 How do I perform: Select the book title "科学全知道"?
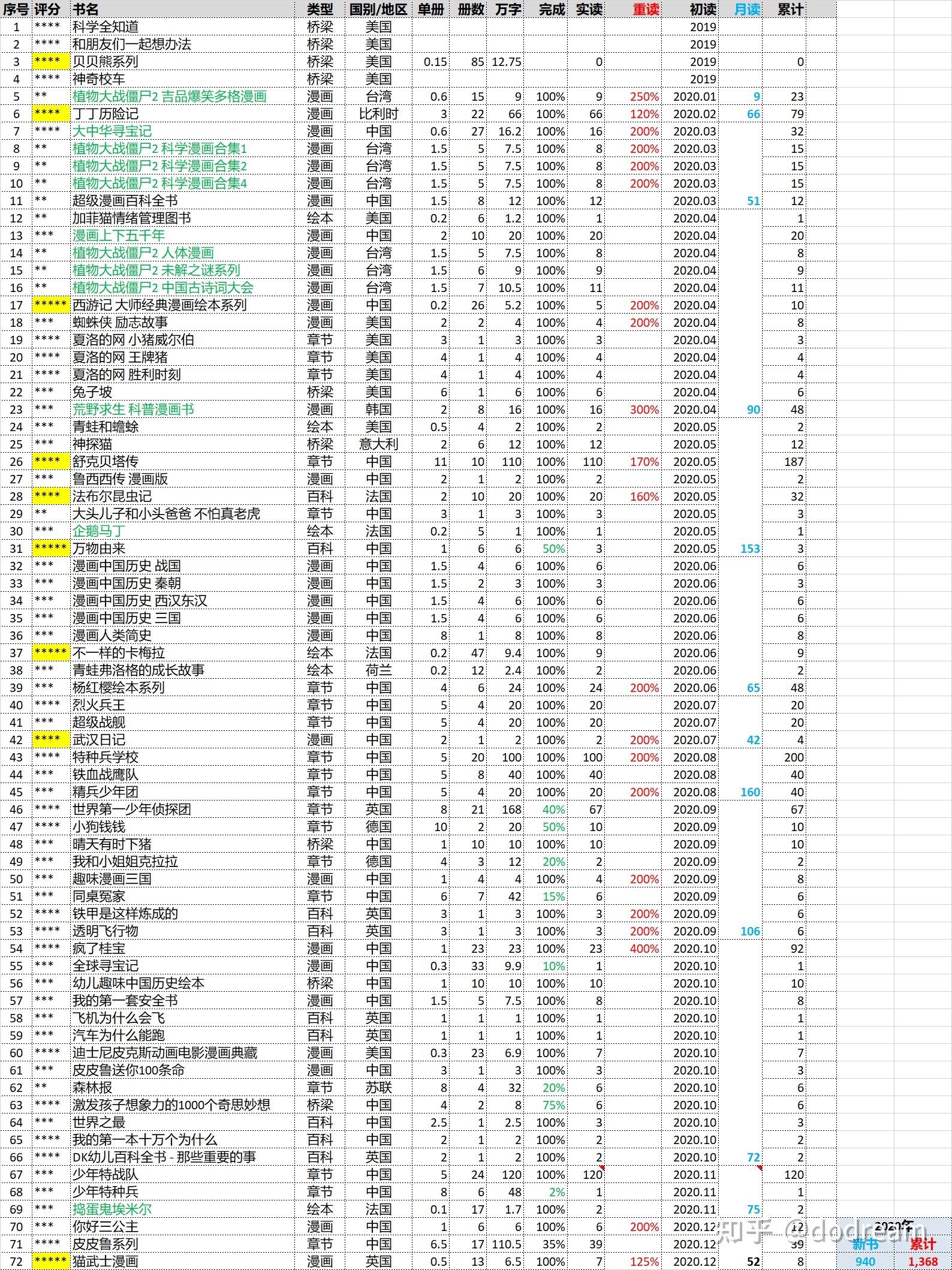tap(106, 27)
